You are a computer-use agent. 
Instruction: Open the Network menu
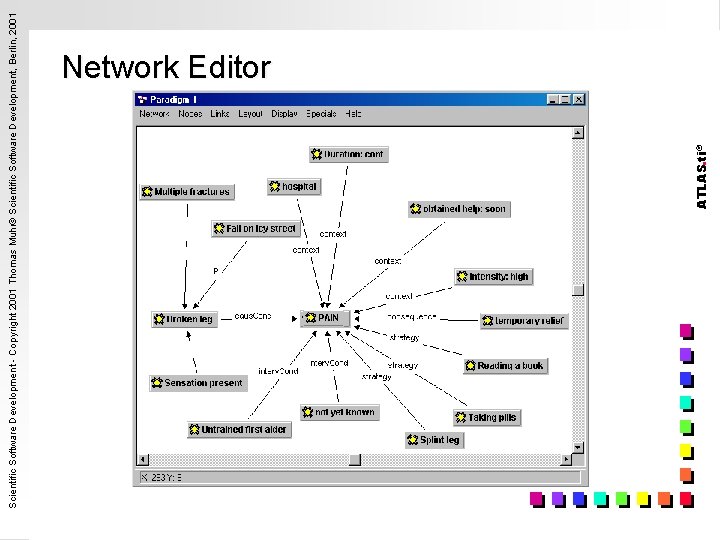154,113
